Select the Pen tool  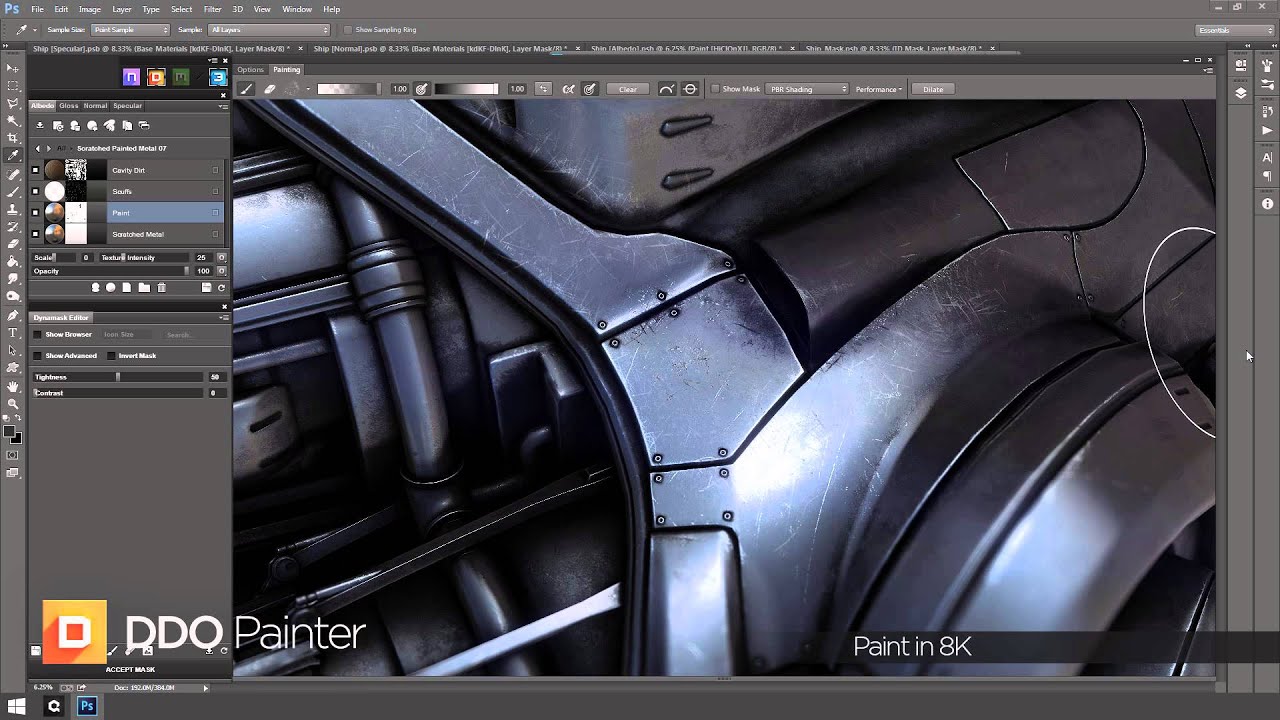pyautogui.click(x=13, y=314)
